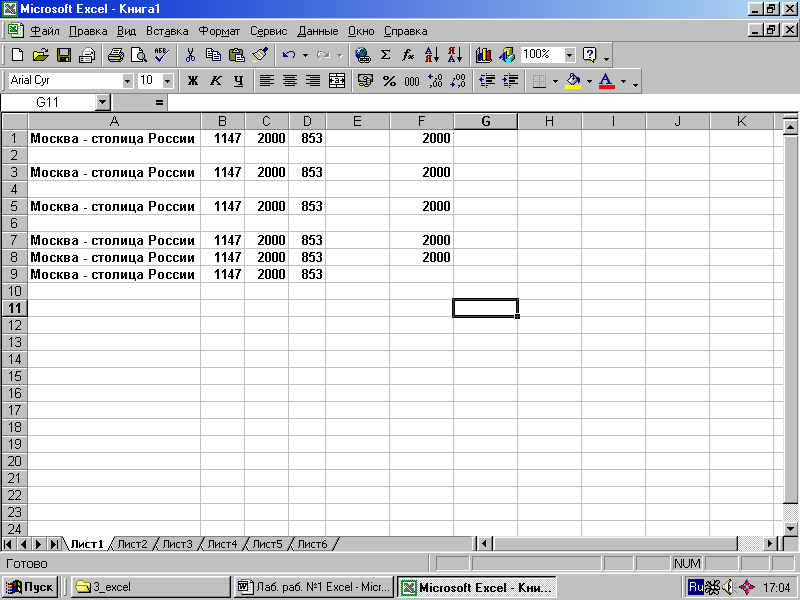Open the font size 10 dropdown
The height and width of the screenshot is (600, 800).
click(167, 81)
